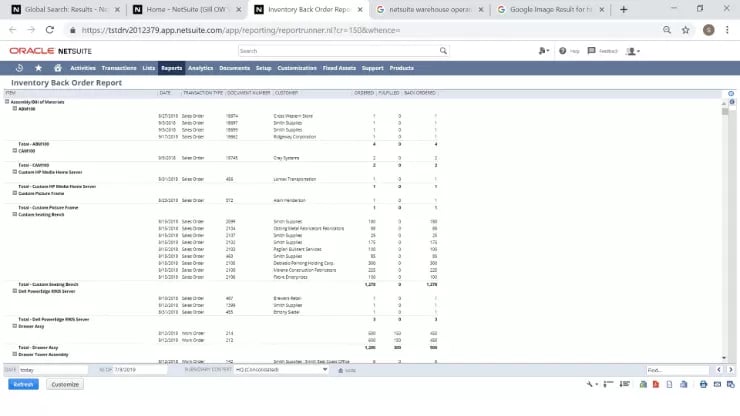Open the Subsidiary Context dropdown

click(x=281, y=370)
